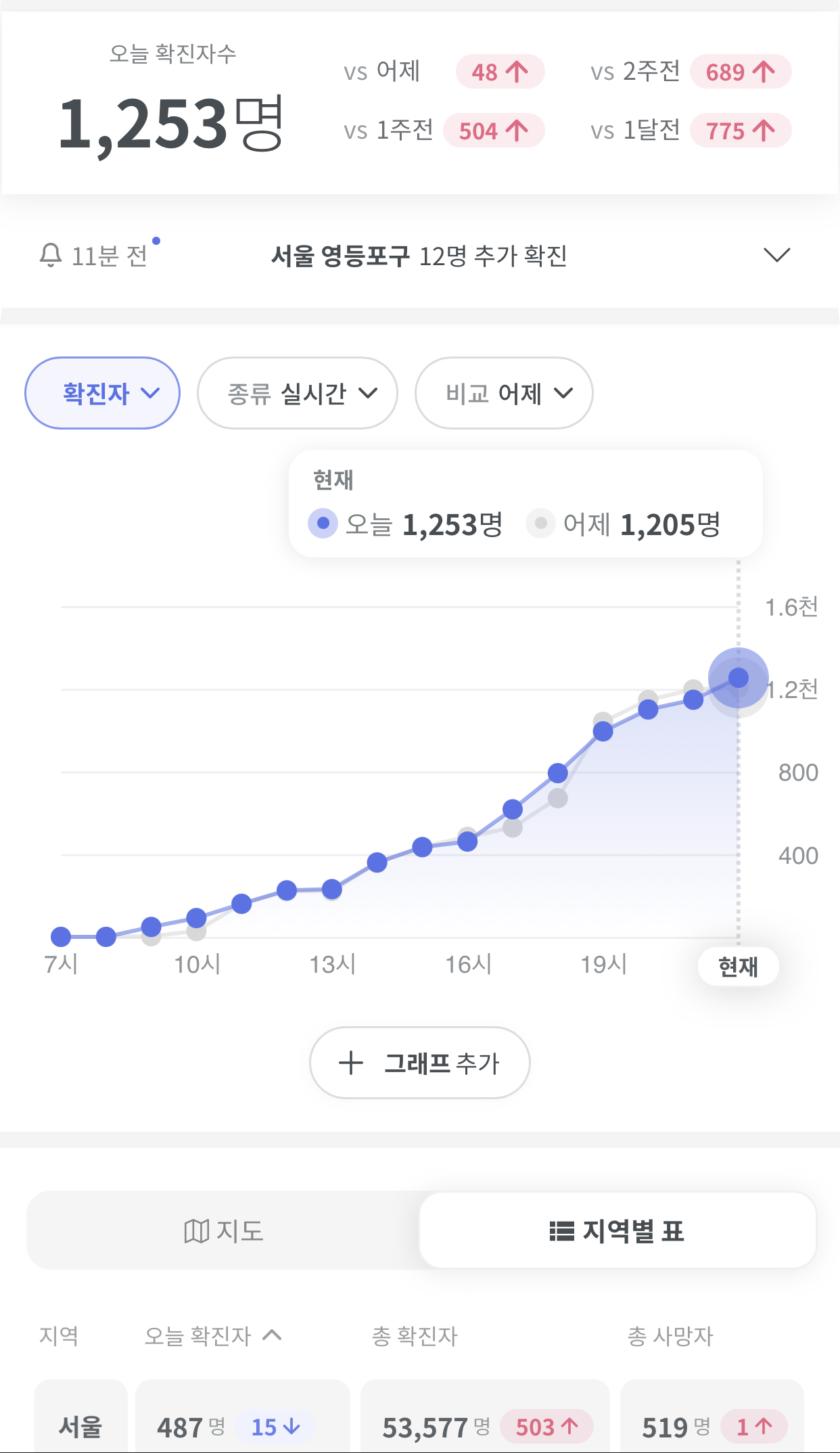This screenshot has height=1453, width=840.
Task: Open the 비교 어제 dropdown
Action: coord(504,393)
